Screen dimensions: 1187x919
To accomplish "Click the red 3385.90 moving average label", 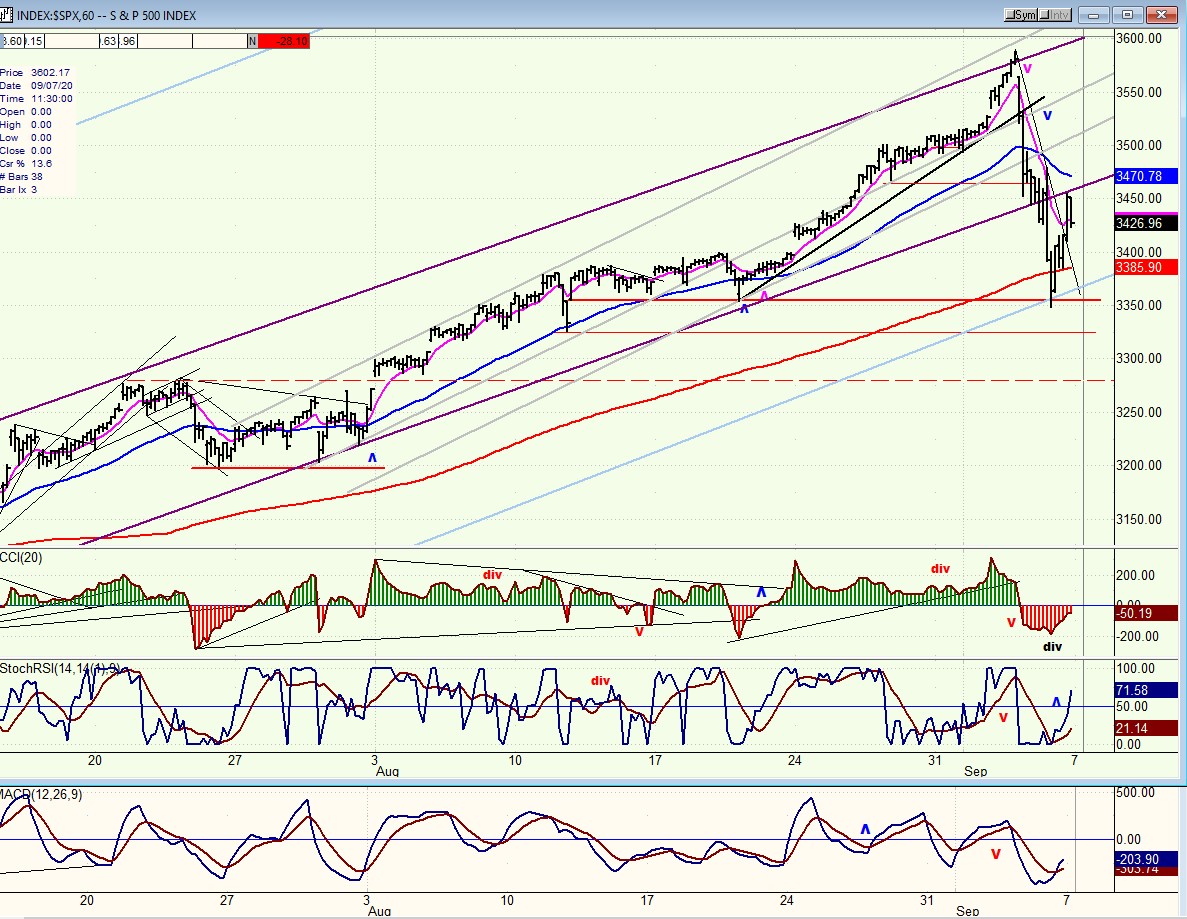I will point(1145,266).
